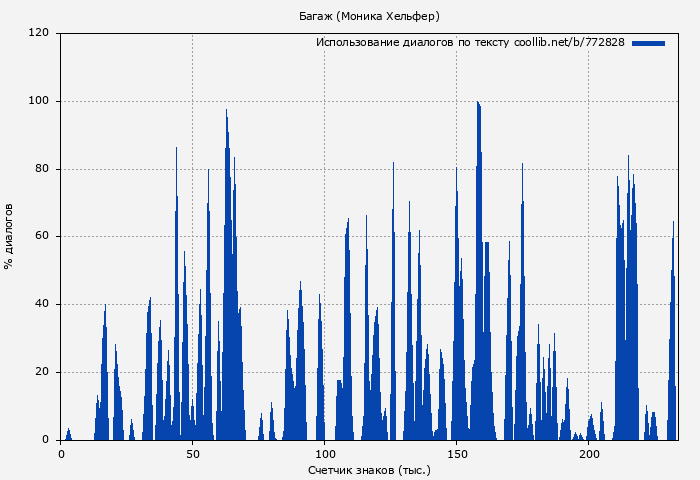
Task: Click the chart title "Багаж (Моника Хельфер)"
Action: 369,16
